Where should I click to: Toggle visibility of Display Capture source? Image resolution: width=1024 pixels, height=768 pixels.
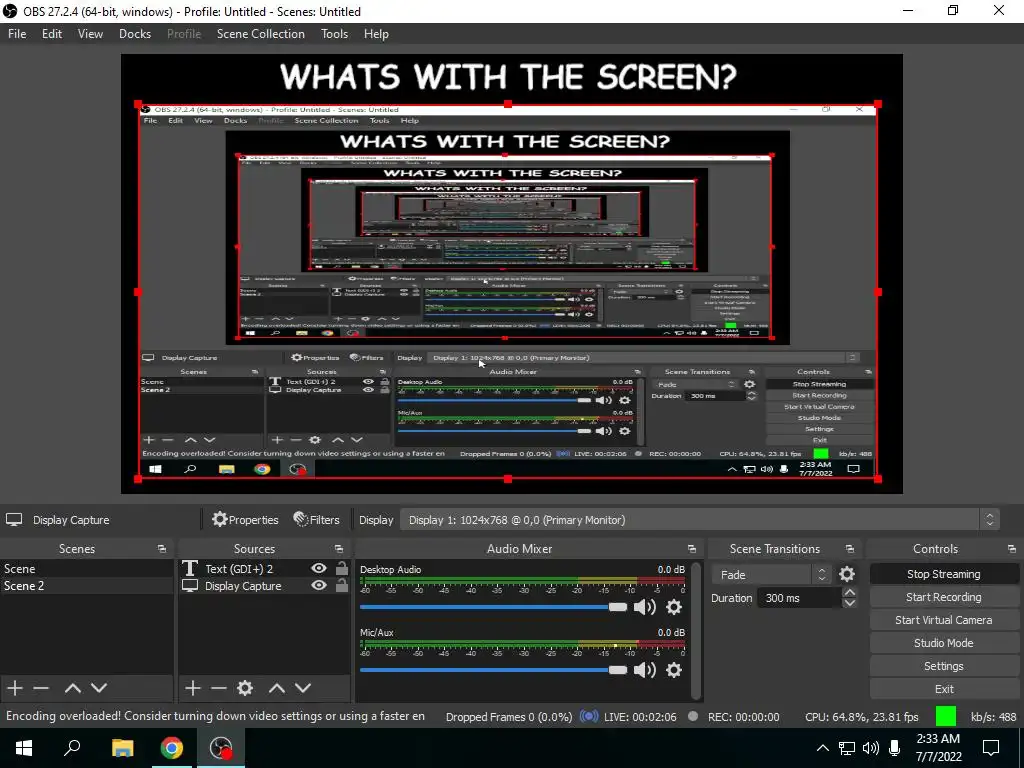[319, 585]
